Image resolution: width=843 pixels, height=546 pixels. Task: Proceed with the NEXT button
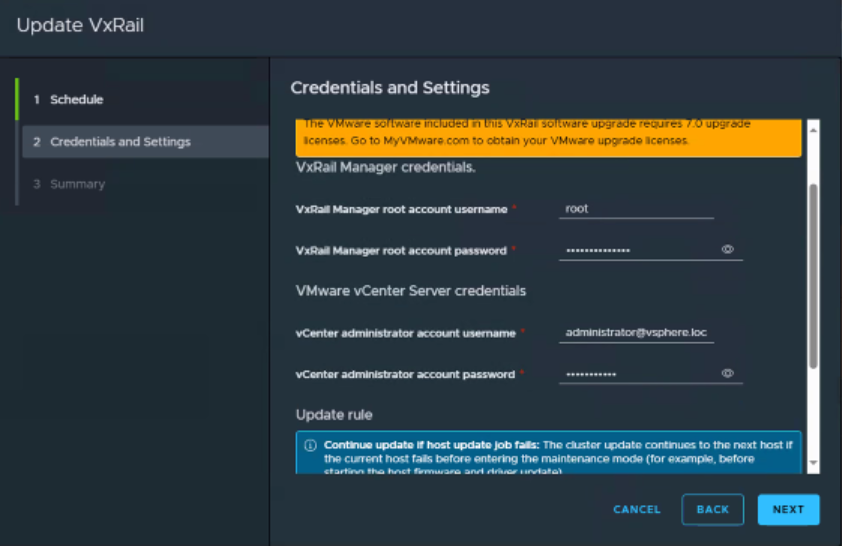point(788,509)
